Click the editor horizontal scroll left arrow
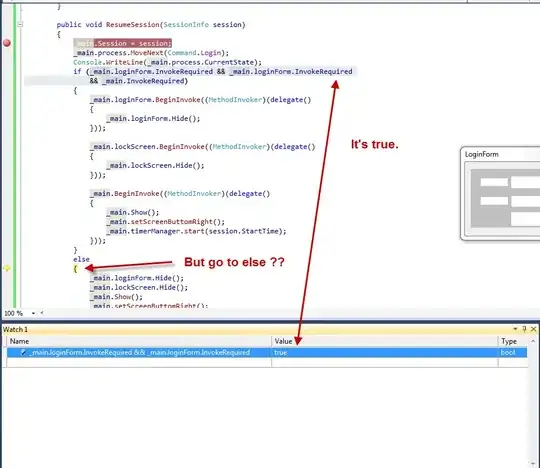 (x=42, y=313)
